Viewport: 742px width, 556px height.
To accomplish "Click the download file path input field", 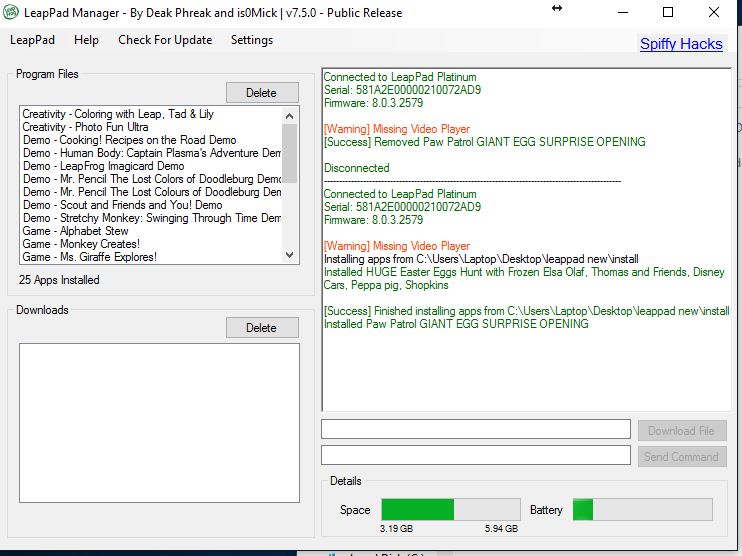I will (x=475, y=430).
